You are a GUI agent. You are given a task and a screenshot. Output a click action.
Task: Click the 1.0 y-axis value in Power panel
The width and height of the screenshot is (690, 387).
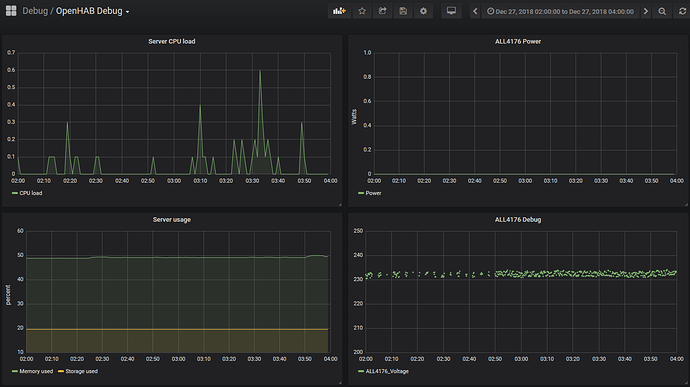coord(367,53)
